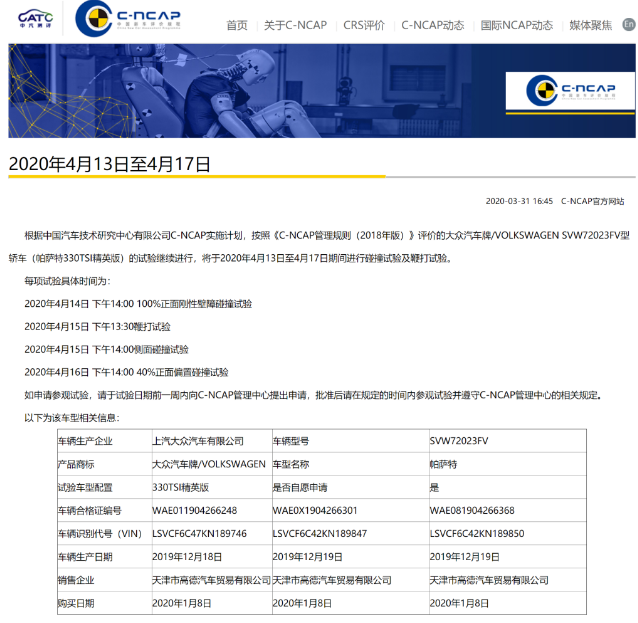
Task: Click the 销售企业 table cell
Action: pyautogui.click(x=105, y=580)
